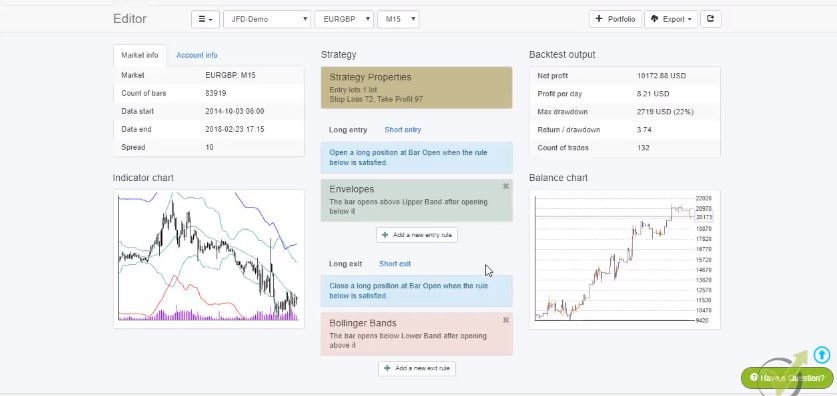The height and width of the screenshot is (396, 837).
Task: Open the Have a Question help button
Action: point(787,378)
